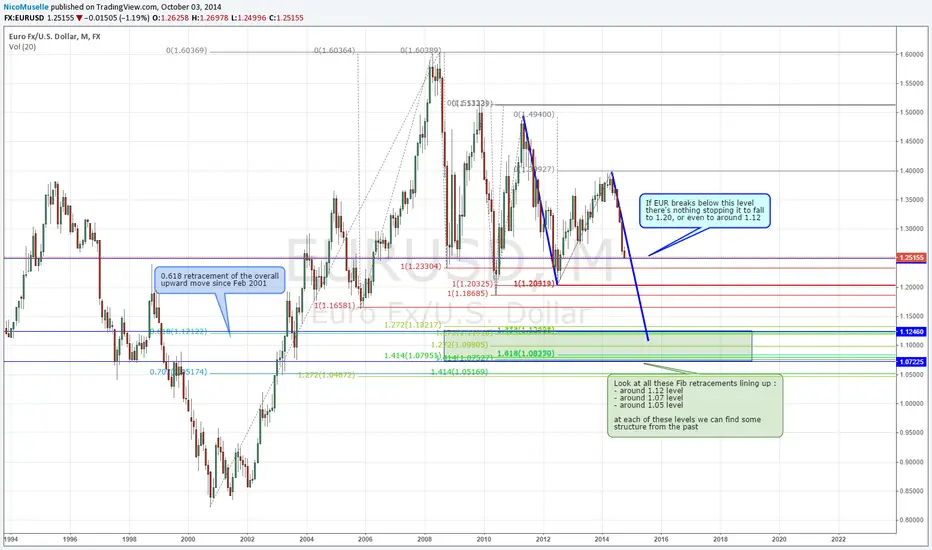Click the high value H:1.26978
932x550 pixels.
[x=209, y=18]
